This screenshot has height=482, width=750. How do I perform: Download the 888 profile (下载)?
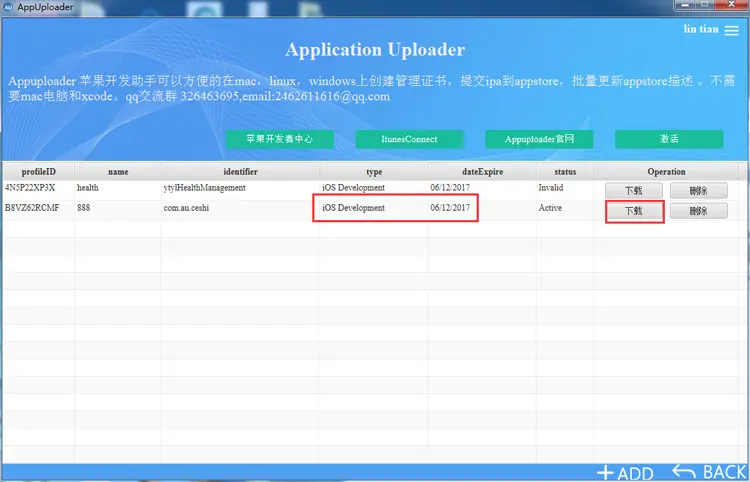point(633,211)
